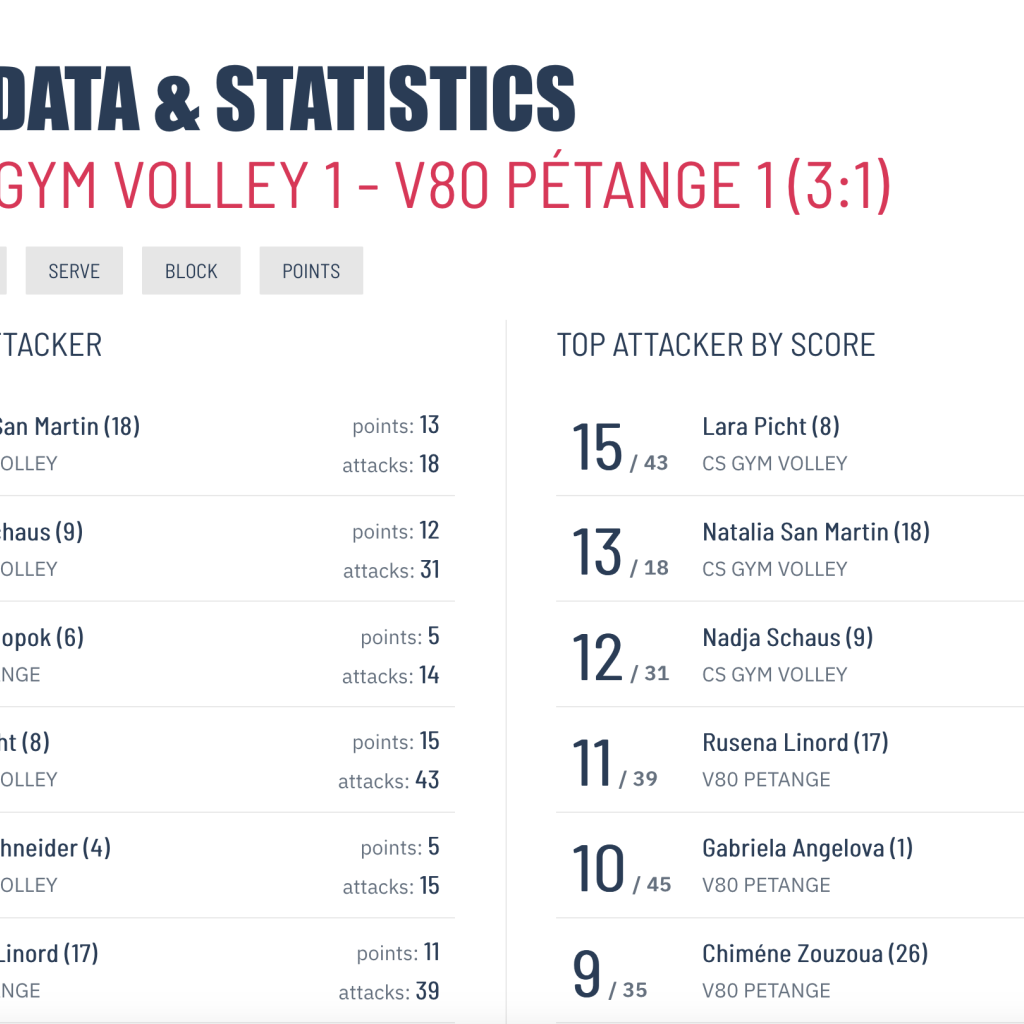Select the POINTS tab
1024x1024 pixels.
tap(311, 271)
